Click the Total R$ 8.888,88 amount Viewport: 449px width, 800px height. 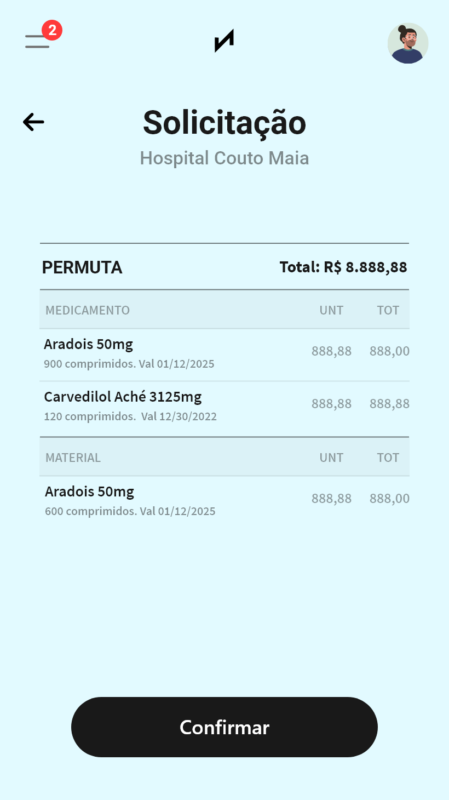click(343, 267)
